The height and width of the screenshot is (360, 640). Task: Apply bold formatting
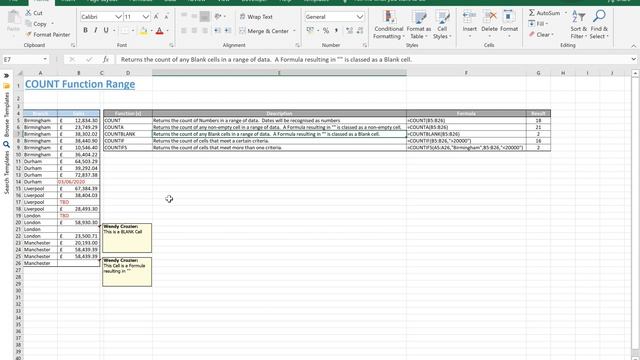point(85,30)
